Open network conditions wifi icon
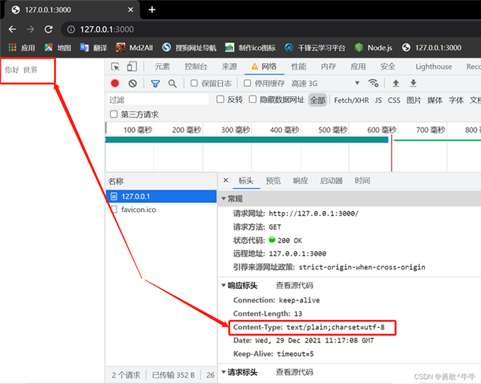Screen dimensions: 481x384 (373, 83)
